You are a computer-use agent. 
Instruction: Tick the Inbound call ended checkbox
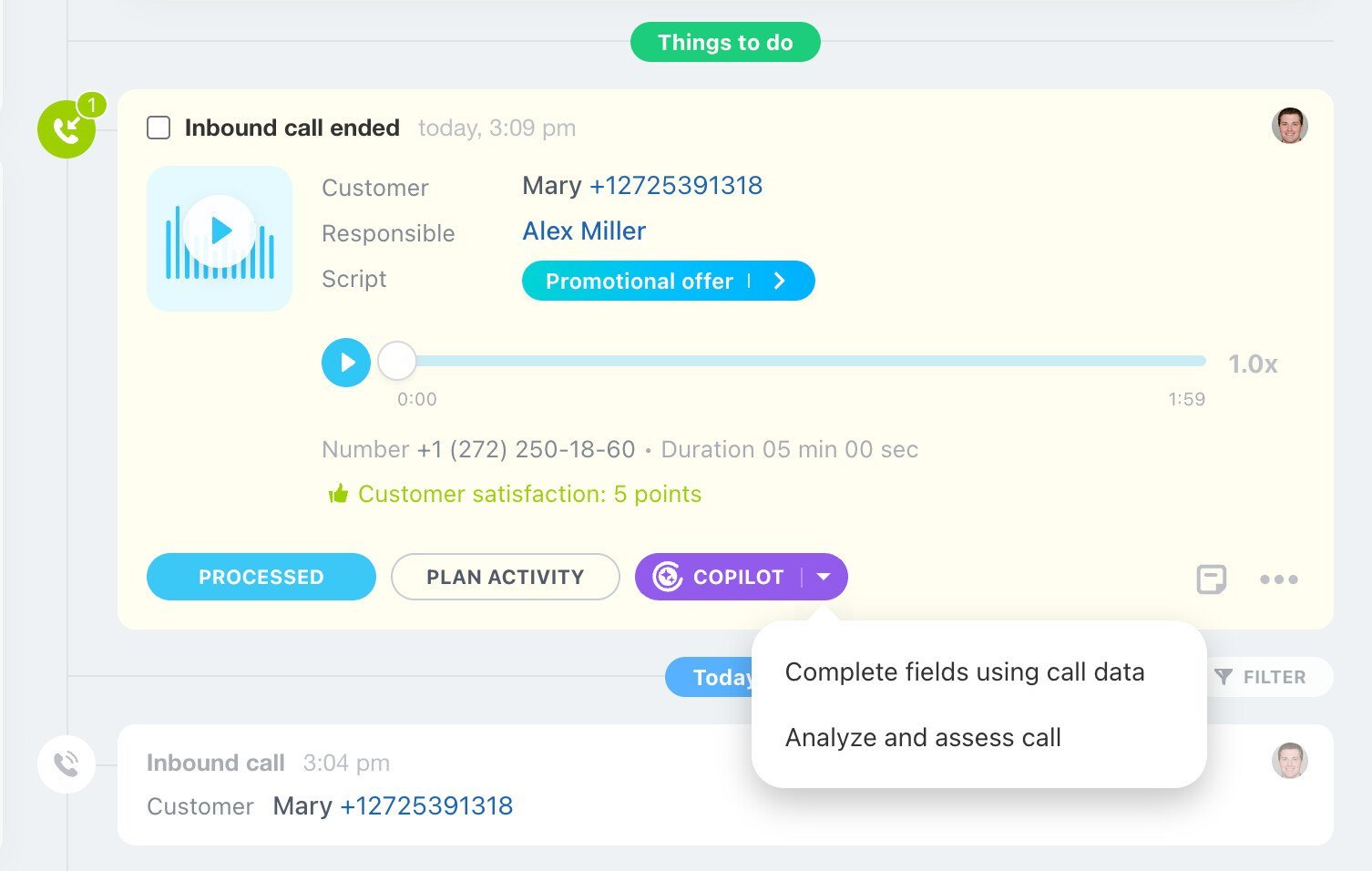click(x=159, y=128)
